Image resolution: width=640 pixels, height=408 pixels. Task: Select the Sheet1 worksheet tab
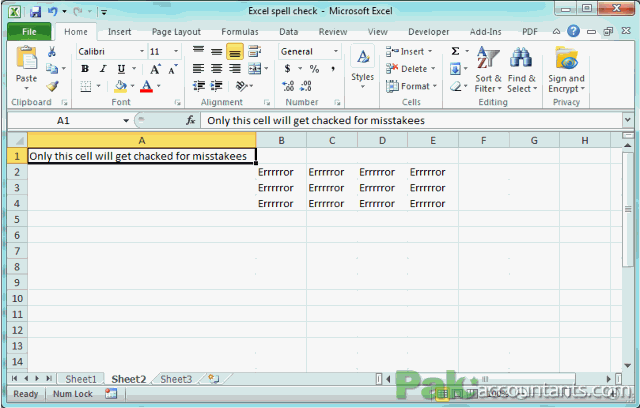point(81,379)
